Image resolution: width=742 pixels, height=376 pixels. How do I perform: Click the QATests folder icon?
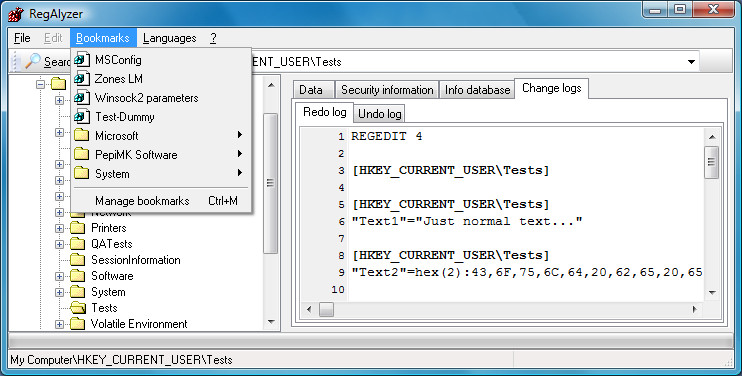pyautogui.click(x=78, y=244)
